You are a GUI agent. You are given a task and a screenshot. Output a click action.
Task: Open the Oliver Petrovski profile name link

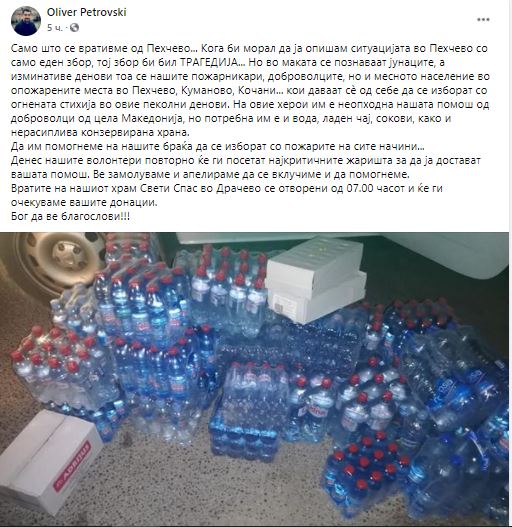[86, 12]
